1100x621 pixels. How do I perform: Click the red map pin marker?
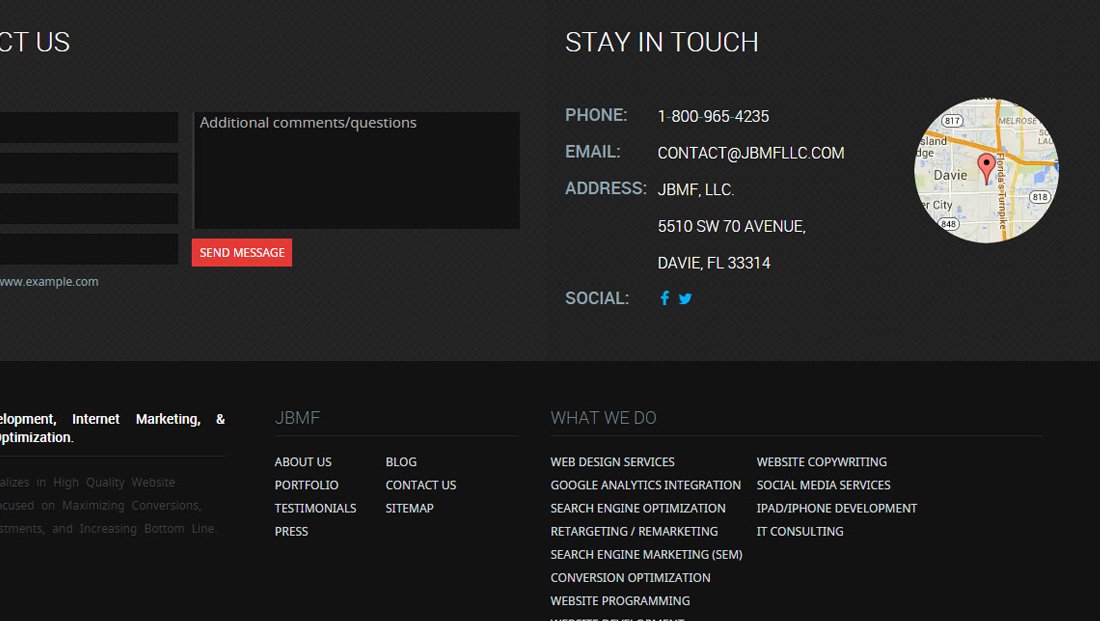(986, 168)
